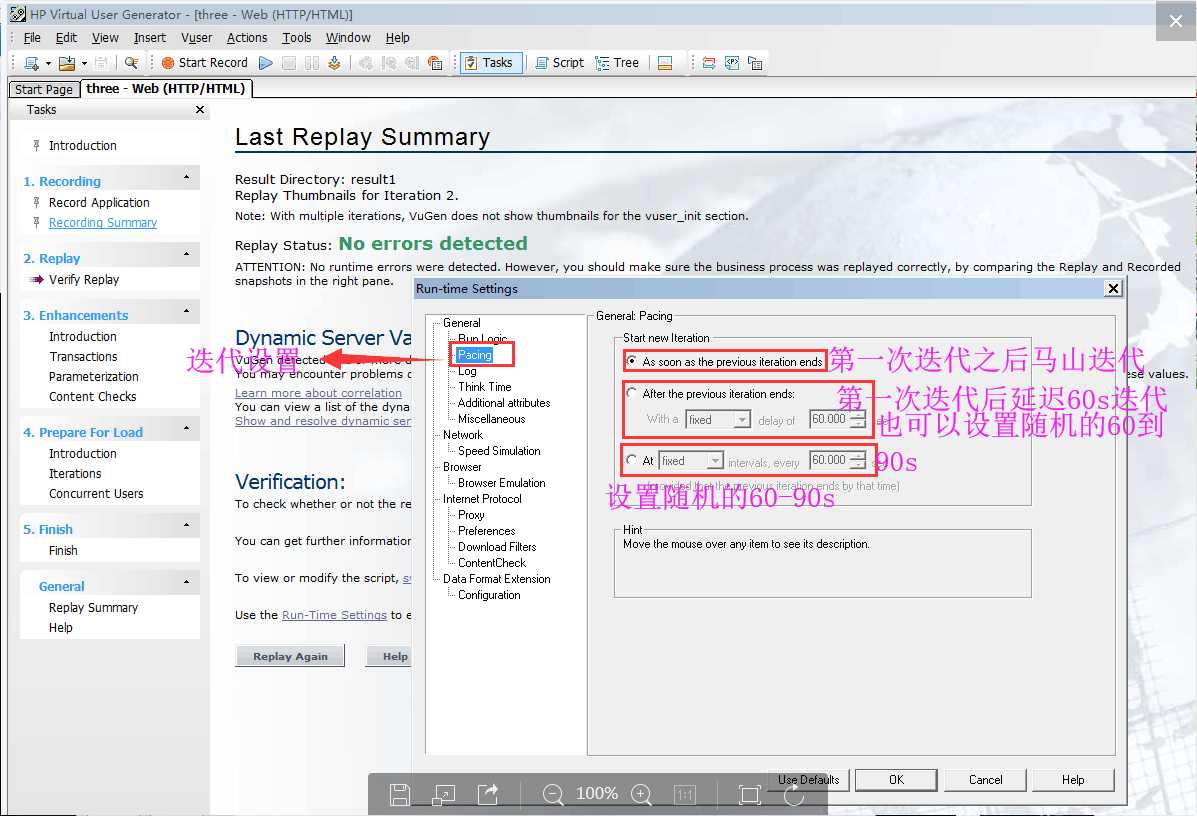Viewport: 1197px width, 816px height.
Task: Click the delay of 60.000 stepper
Action: (859, 419)
